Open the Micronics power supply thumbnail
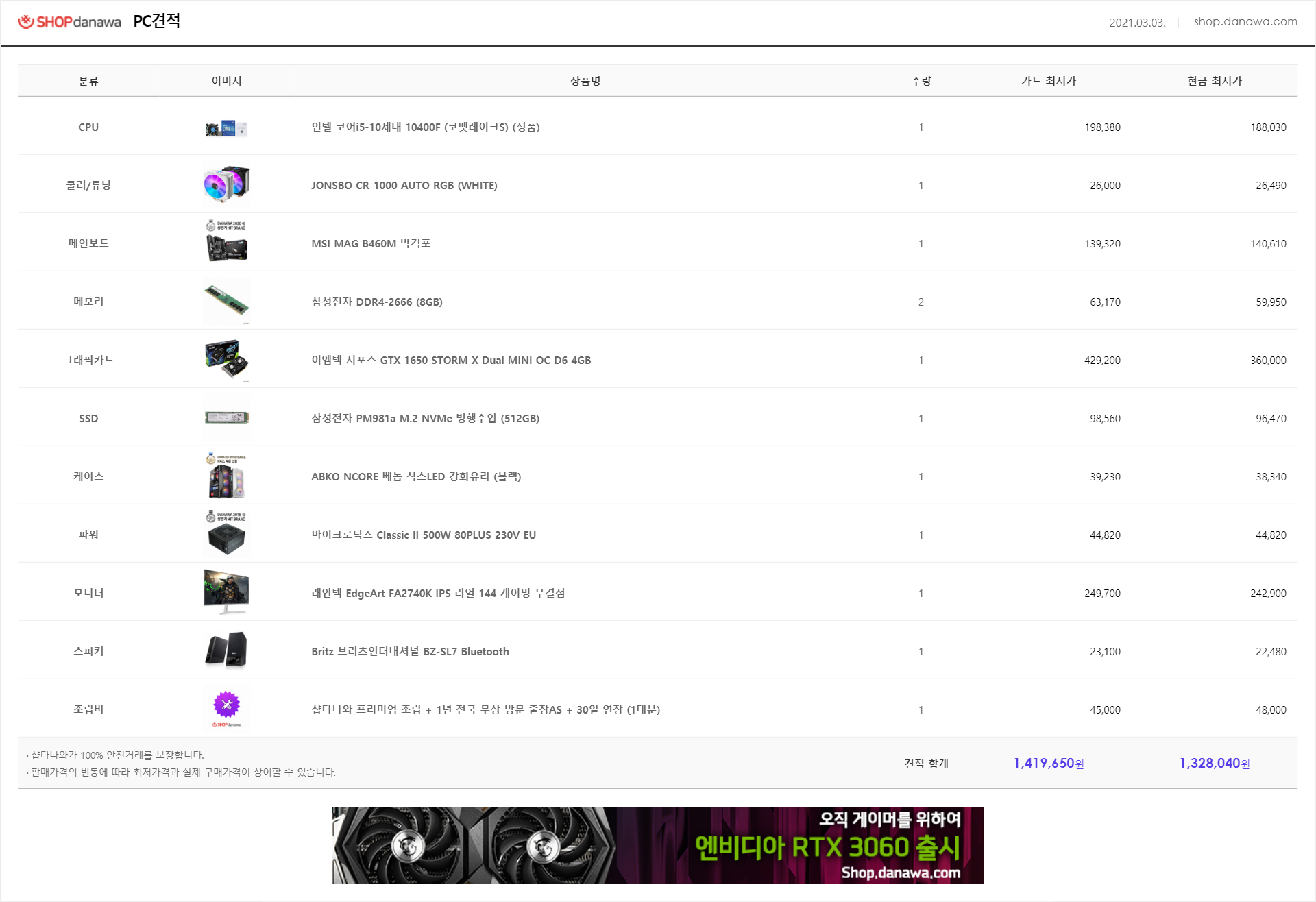1316x902 pixels. [226, 535]
